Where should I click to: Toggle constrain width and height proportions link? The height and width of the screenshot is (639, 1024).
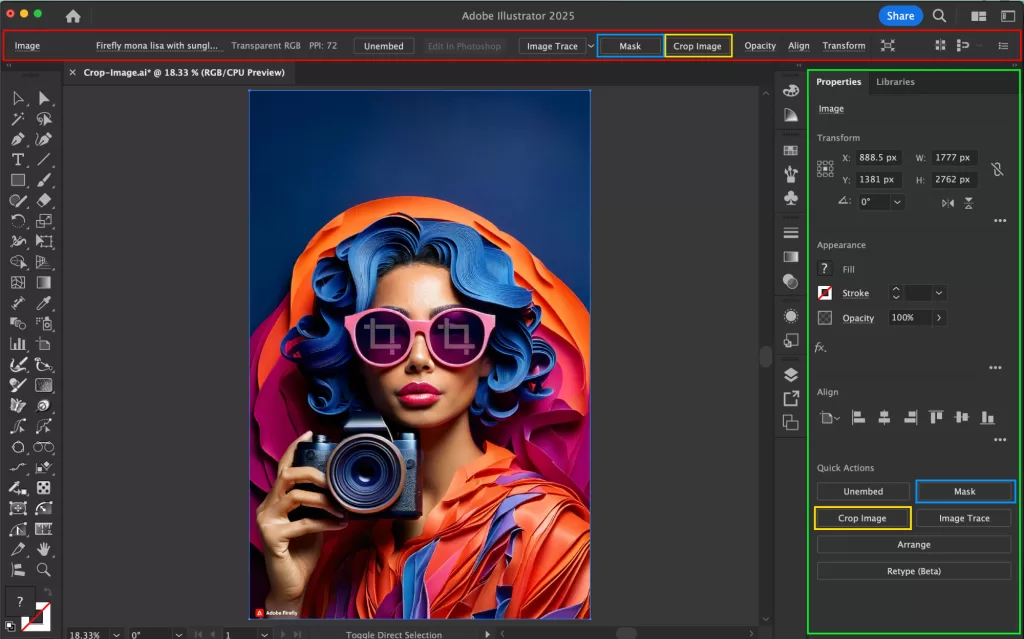pos(997,169)
